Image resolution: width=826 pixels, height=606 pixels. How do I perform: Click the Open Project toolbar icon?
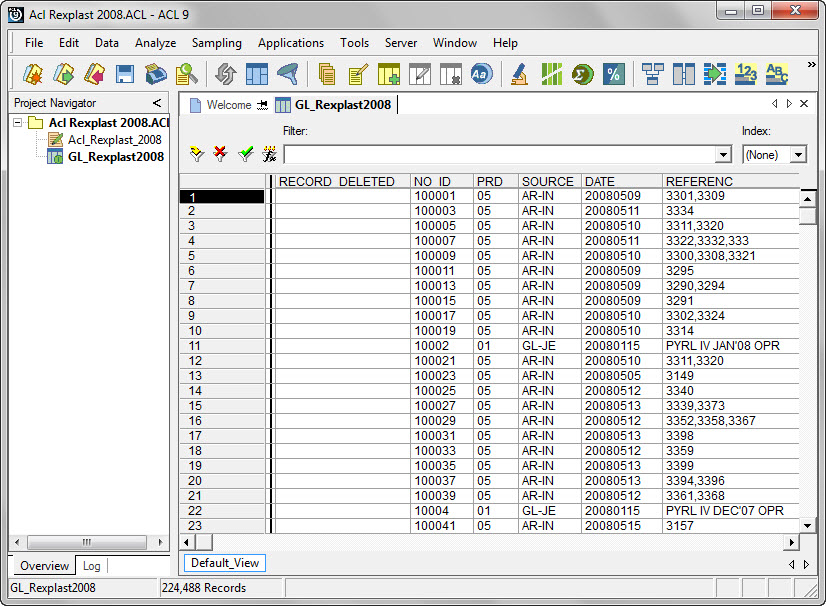point(63,74)
